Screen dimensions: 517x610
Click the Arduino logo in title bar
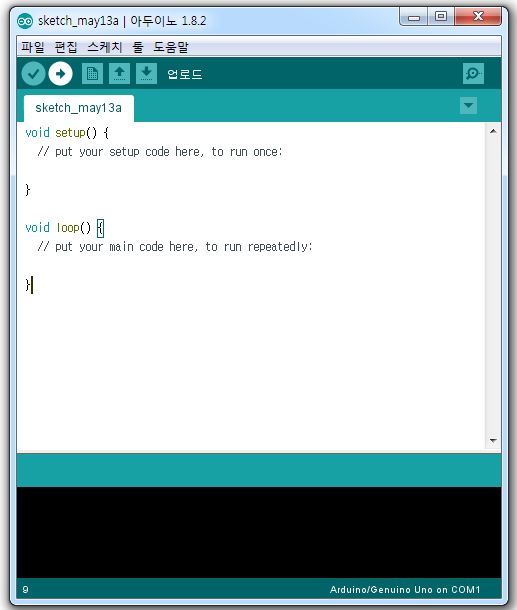[25, 21]
